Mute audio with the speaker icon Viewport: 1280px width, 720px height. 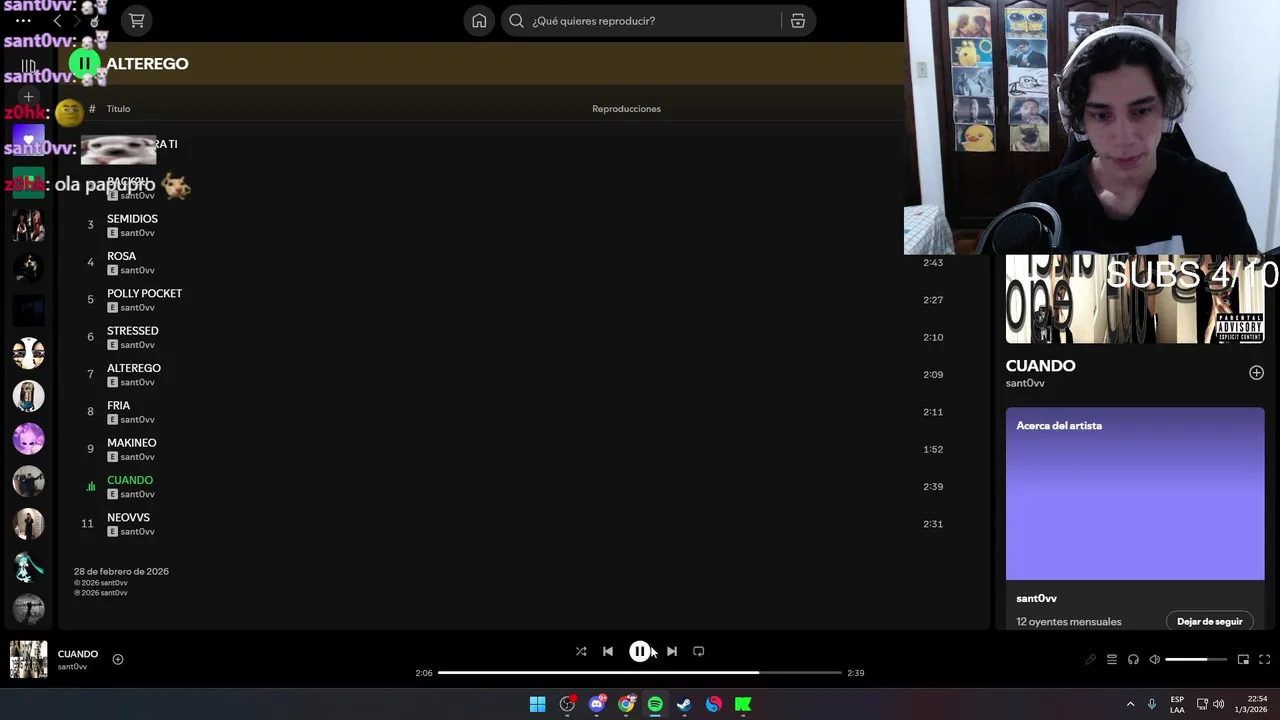click(x=1155, y=659)
